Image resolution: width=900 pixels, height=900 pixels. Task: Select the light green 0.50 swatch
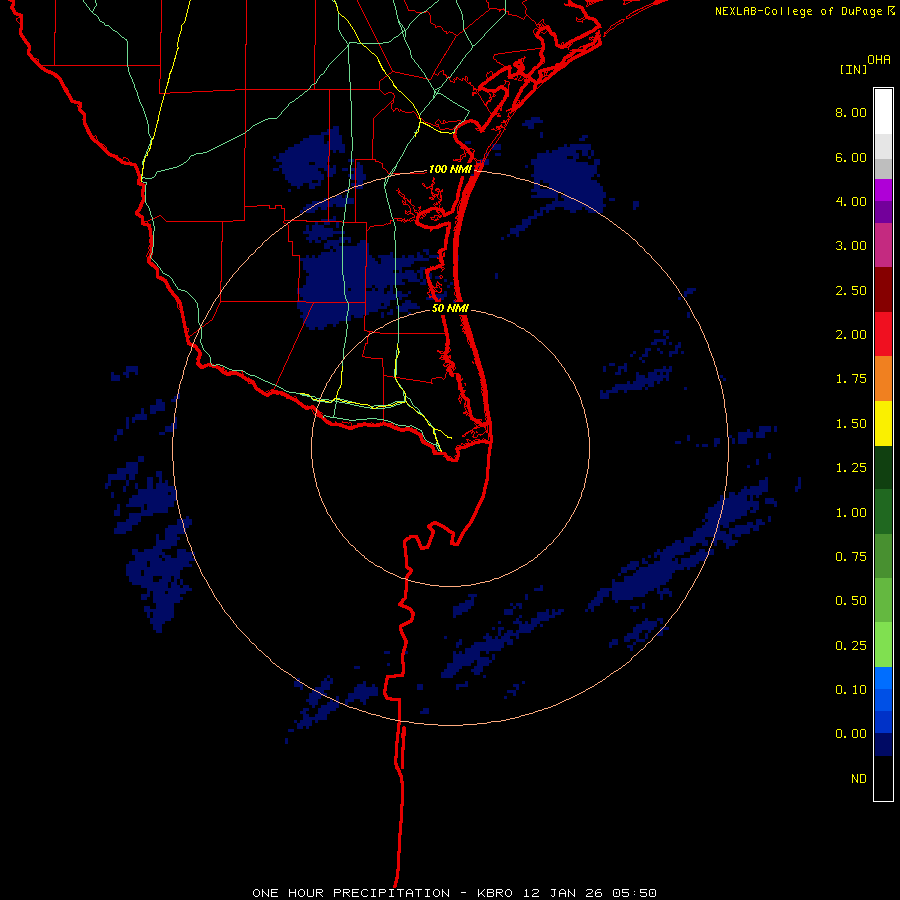883,600
